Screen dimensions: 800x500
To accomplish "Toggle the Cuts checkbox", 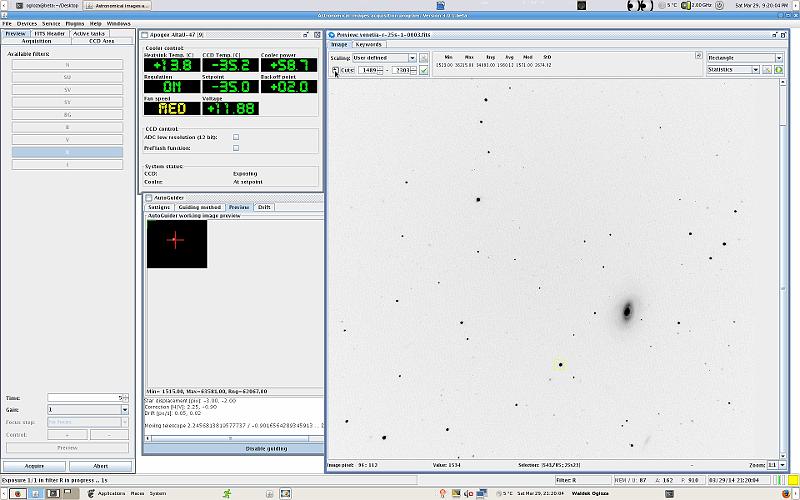I will [335, 70].
